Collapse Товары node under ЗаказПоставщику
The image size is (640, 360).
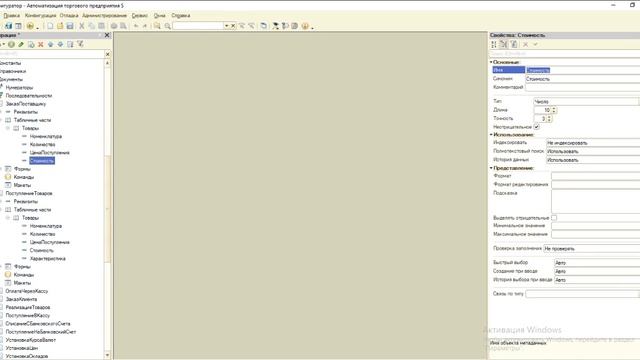pos(8,128)
